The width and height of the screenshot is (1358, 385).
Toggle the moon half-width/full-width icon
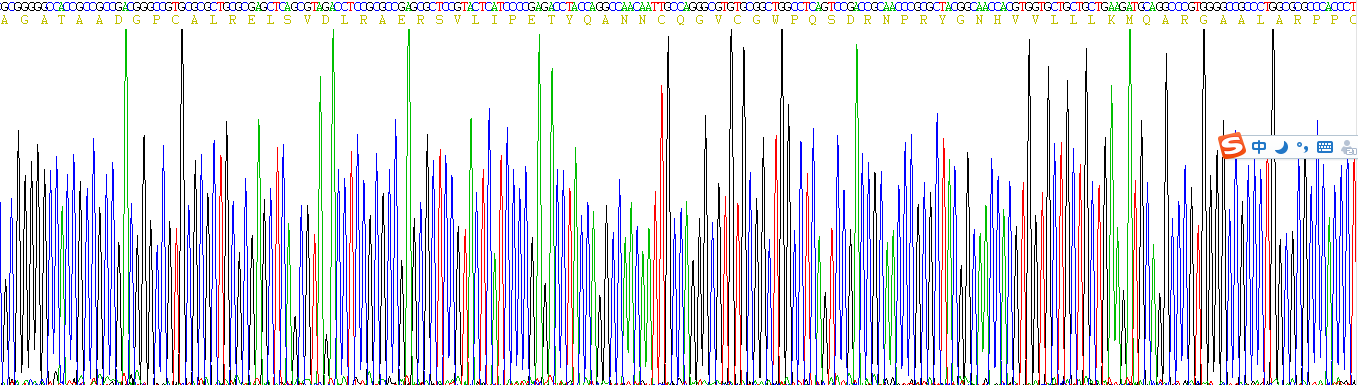pos(1281,147)
